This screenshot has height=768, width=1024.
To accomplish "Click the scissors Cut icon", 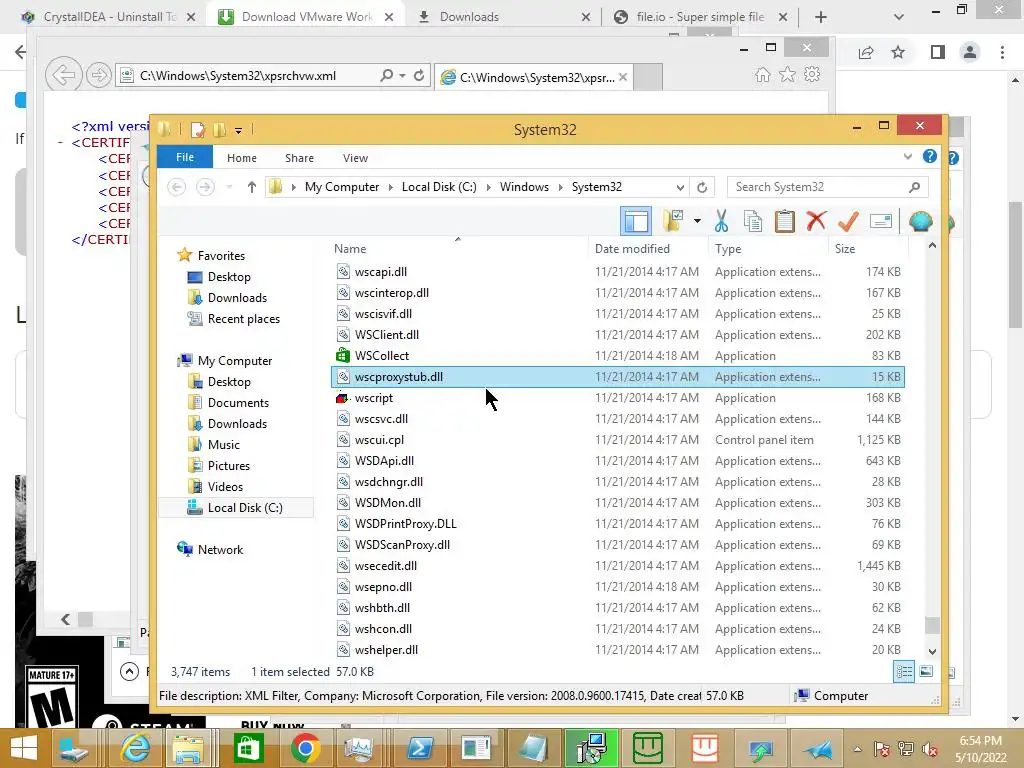I will (721, 221).
